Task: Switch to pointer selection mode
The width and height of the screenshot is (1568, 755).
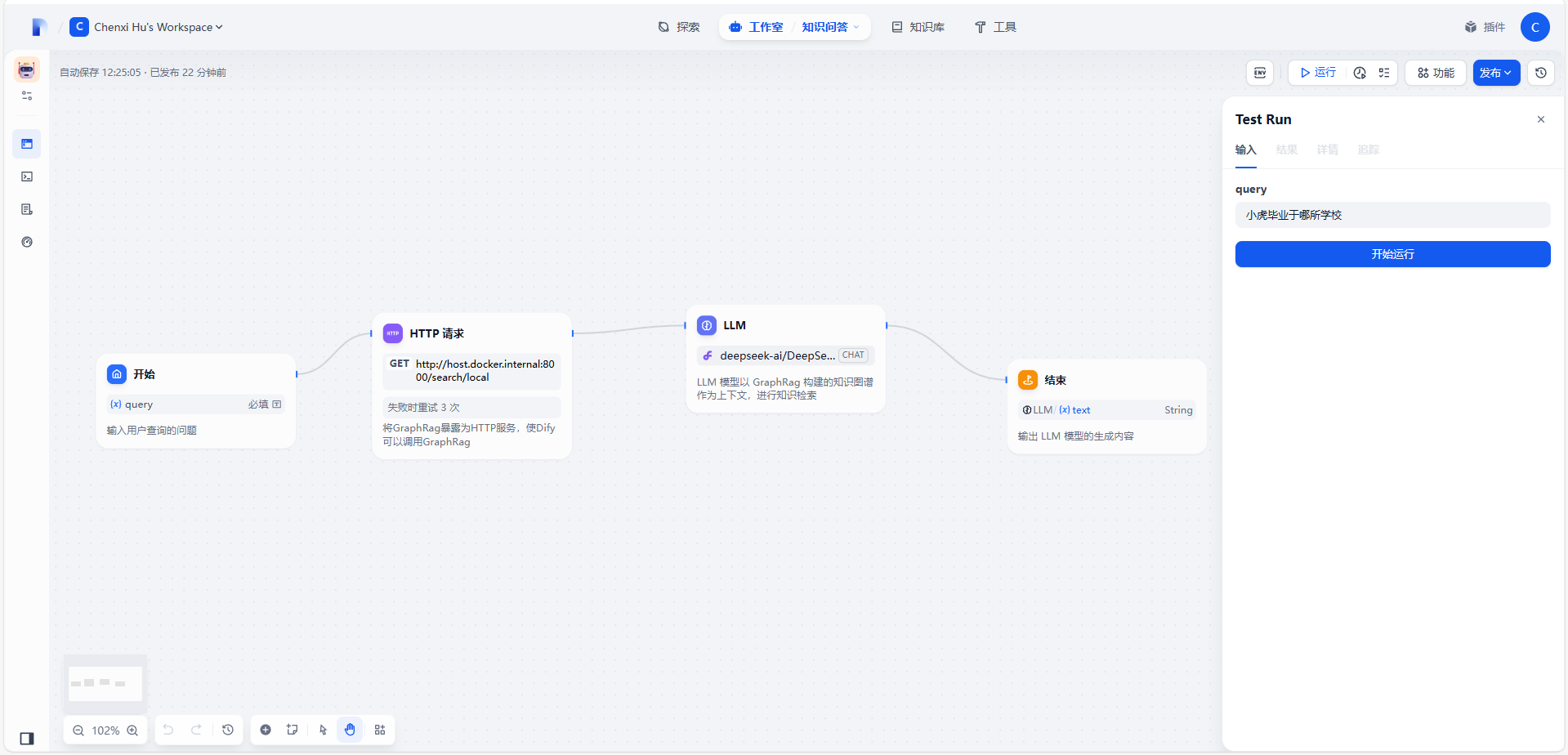Action: tap(322, 730)
